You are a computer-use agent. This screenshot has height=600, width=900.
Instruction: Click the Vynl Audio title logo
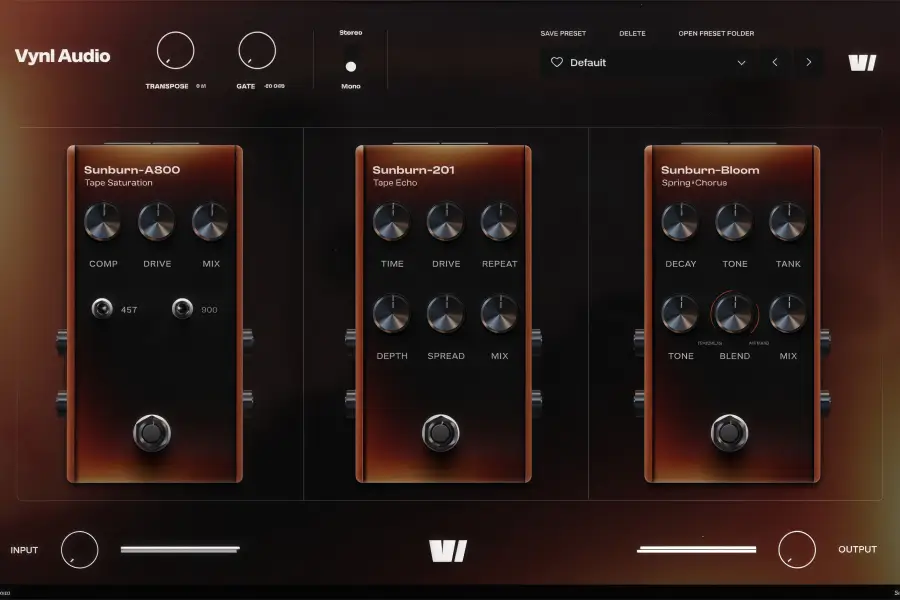coord(63,56)
